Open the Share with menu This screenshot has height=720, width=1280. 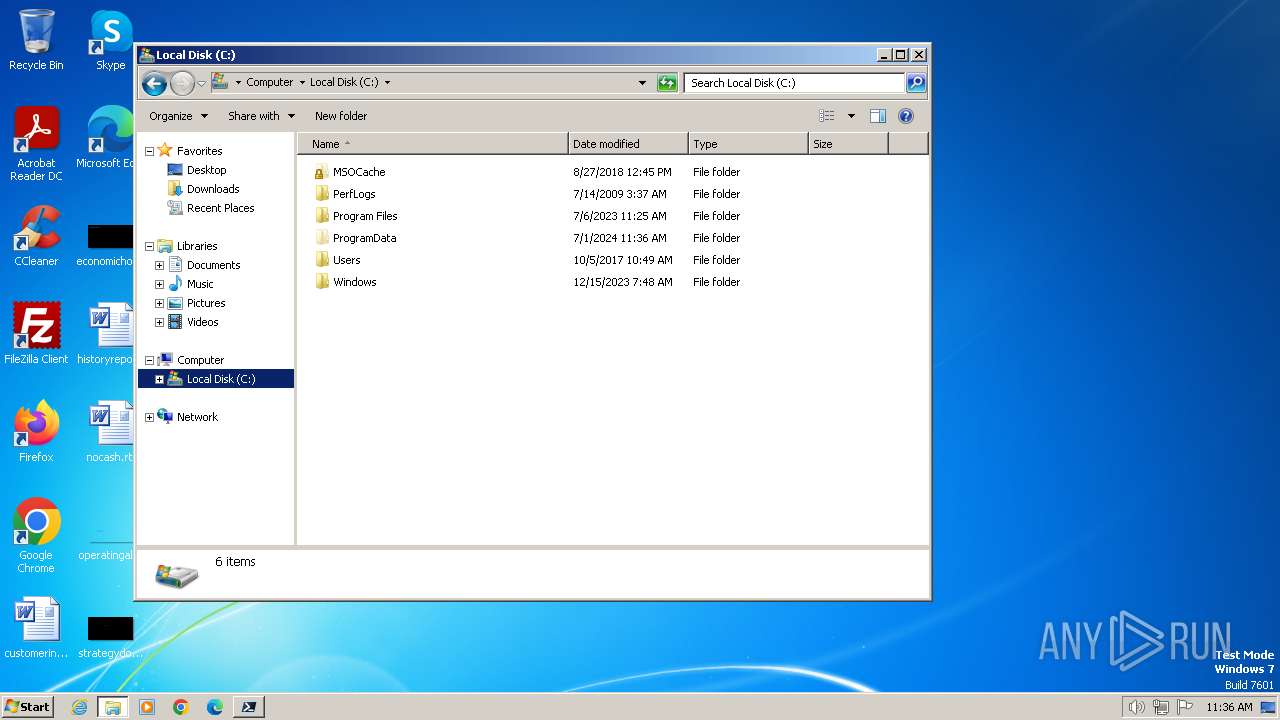pyautogui.click(x=261, y=116)
